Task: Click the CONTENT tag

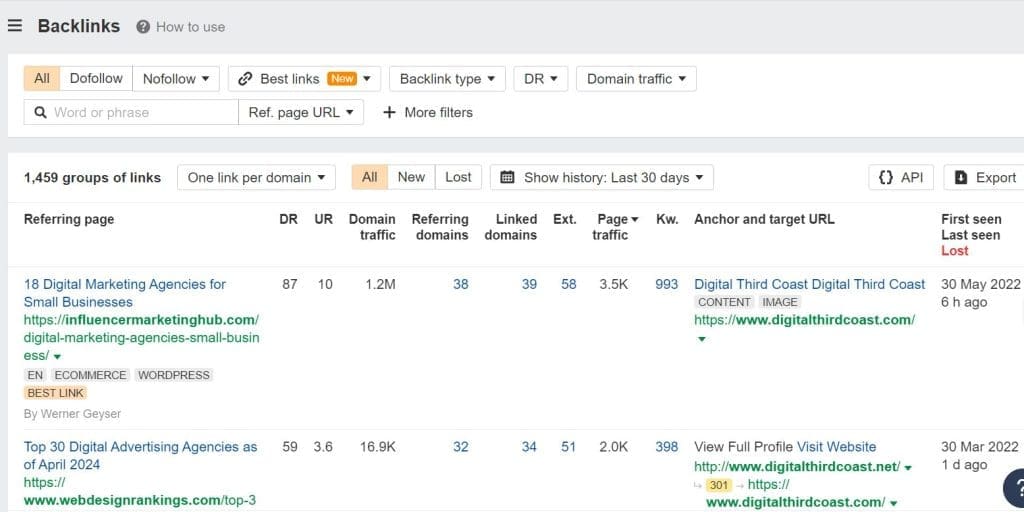Action: [724, 302]
